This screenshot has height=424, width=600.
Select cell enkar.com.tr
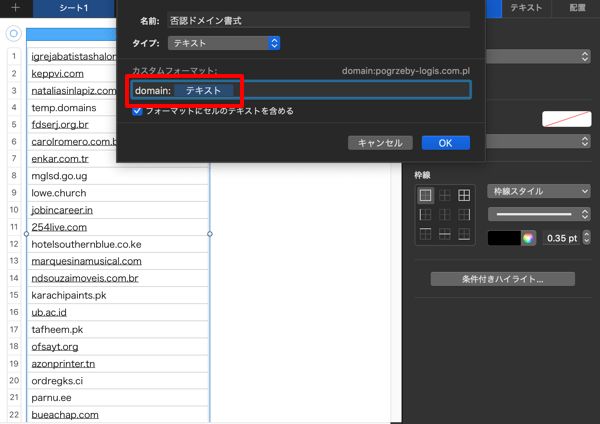(72, 159)
